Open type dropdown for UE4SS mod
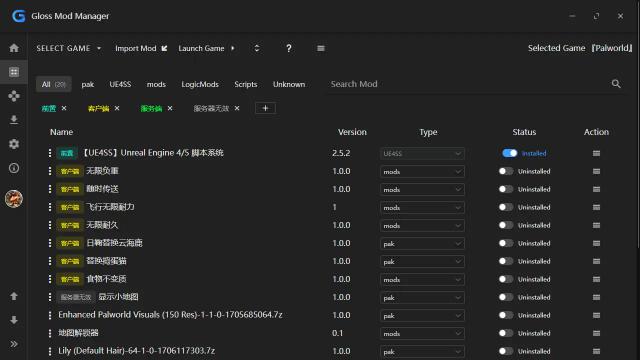 click(x=422, y=153)
